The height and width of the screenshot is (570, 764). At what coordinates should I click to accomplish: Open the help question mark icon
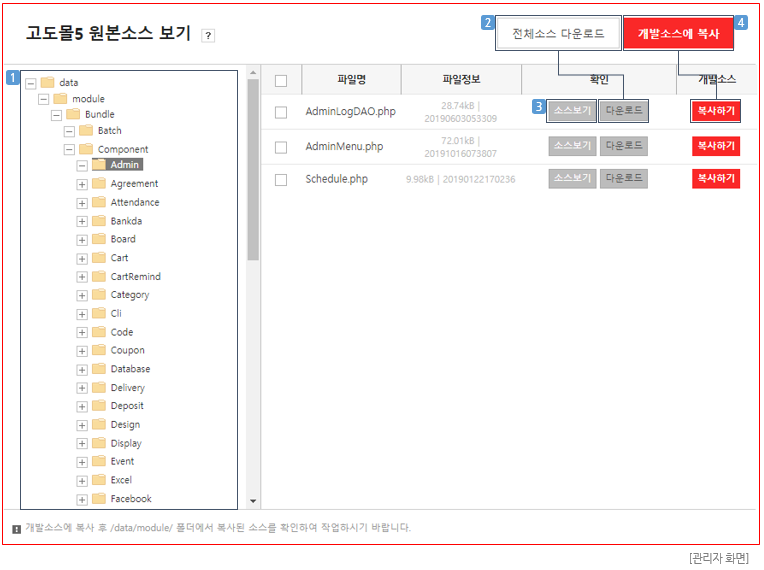pyautogui.click(x=208, y=36)
